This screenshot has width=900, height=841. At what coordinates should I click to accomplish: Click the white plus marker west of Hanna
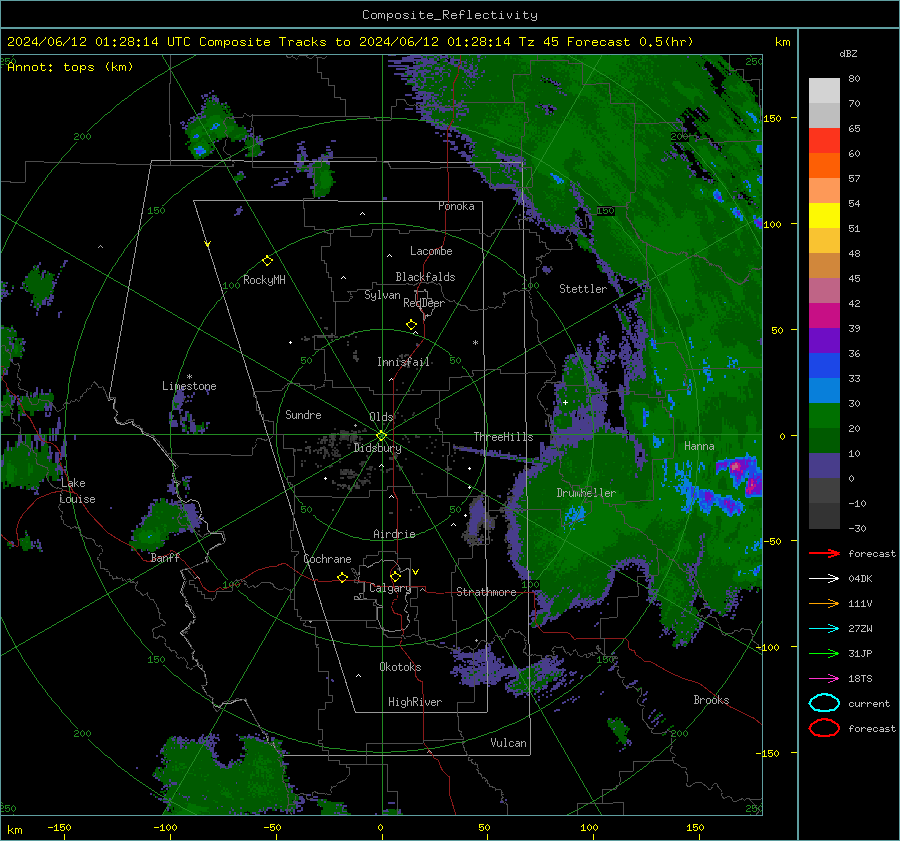click(565, 402)
